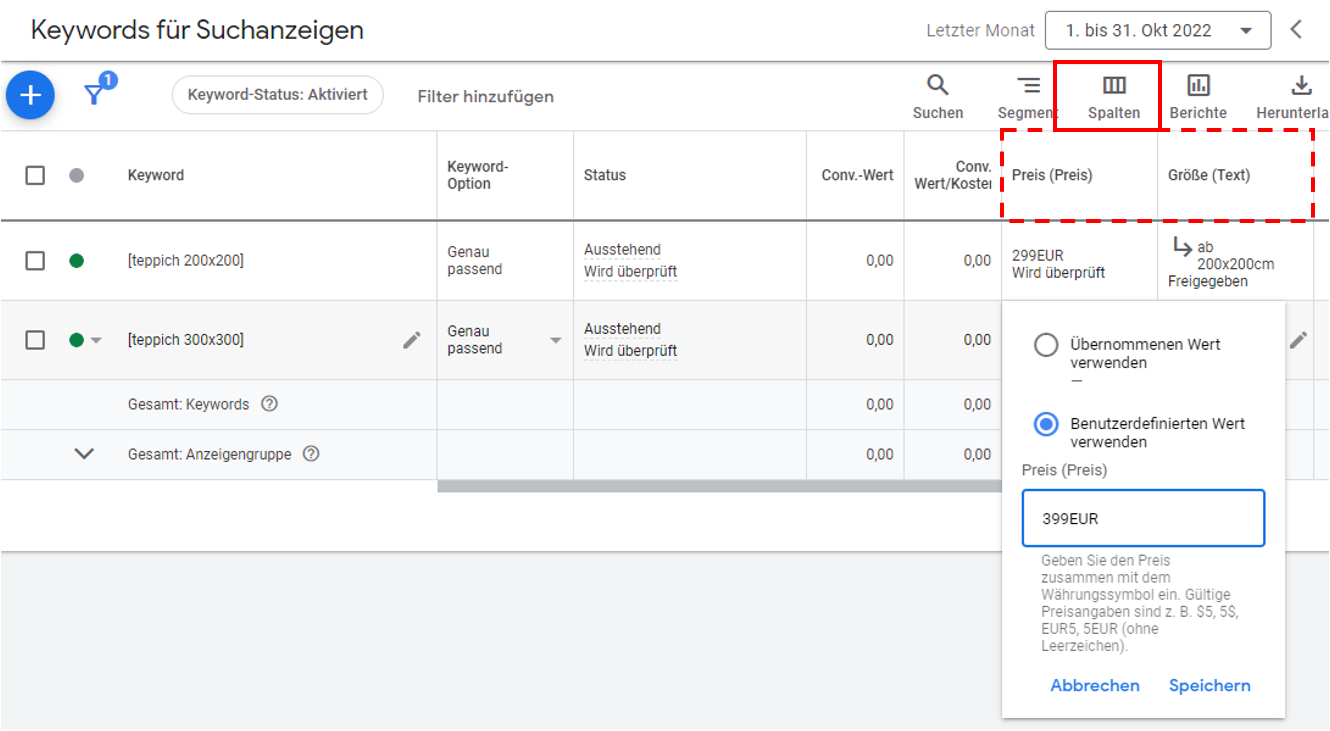Click Abbrechen to cancel the edit
The height and width of the screenshot is (731, 1330).
[1094, 685]
